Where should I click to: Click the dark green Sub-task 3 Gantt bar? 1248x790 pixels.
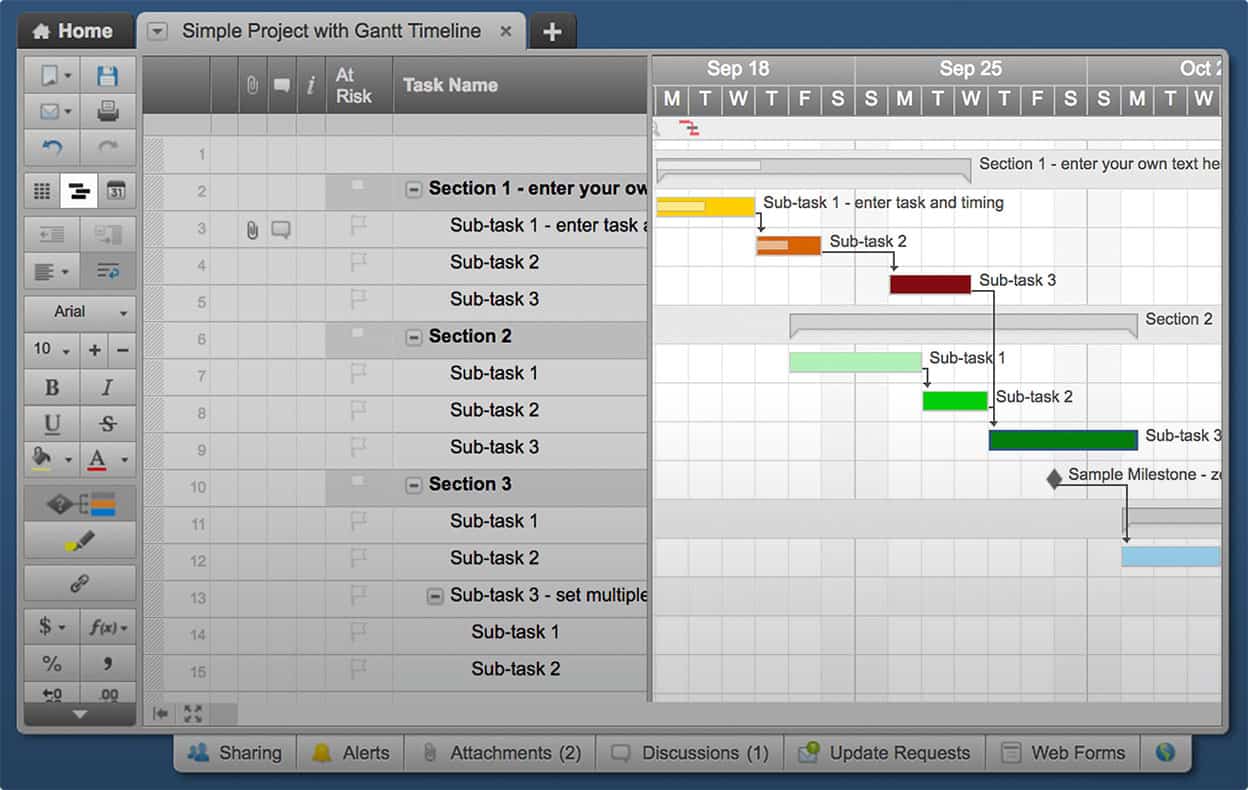1063,440
